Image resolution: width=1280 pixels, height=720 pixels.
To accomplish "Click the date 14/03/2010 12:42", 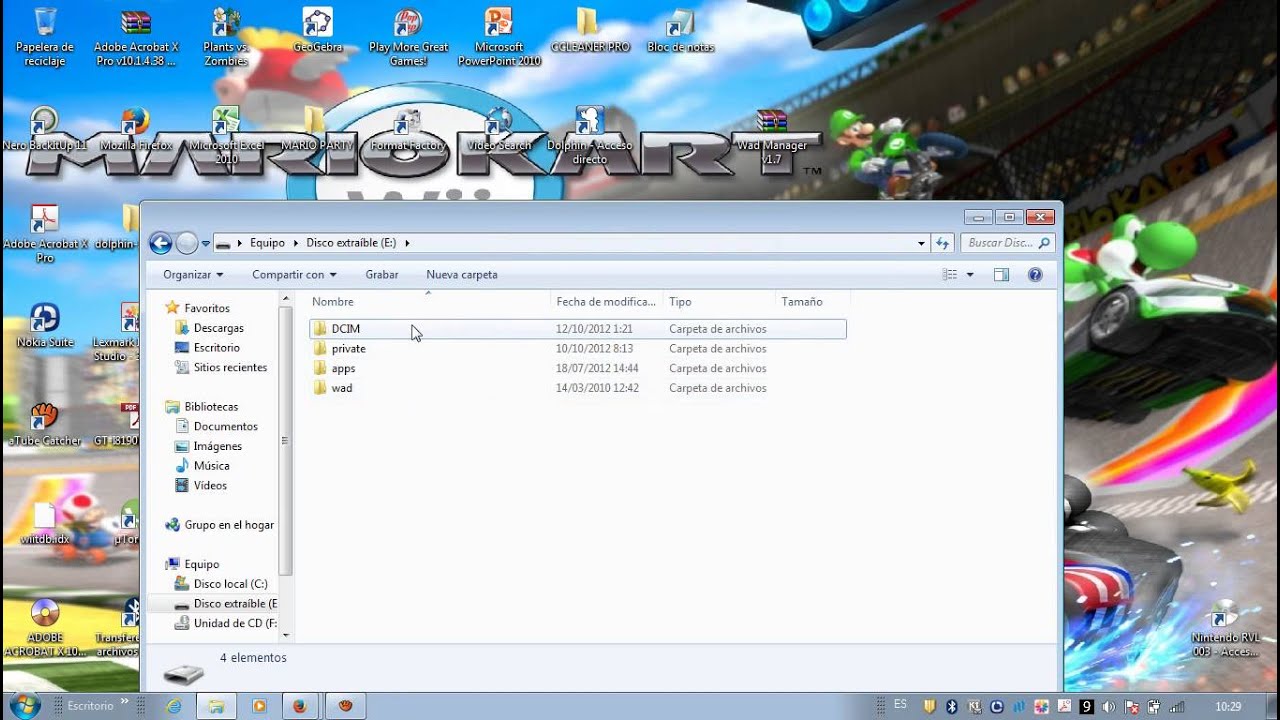I will tap(597, 388).
